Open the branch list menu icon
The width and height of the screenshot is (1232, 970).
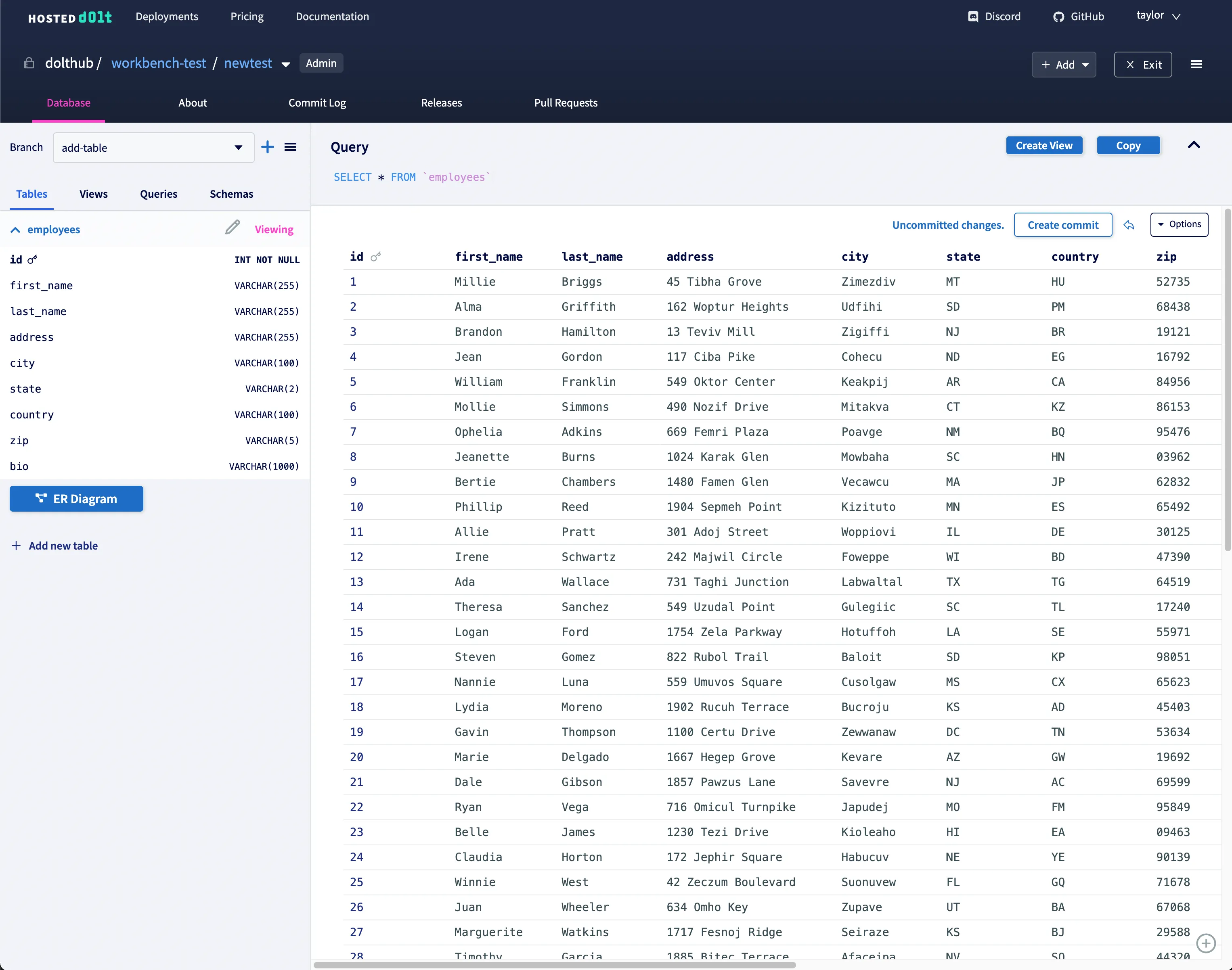click(x=290, y=147)
